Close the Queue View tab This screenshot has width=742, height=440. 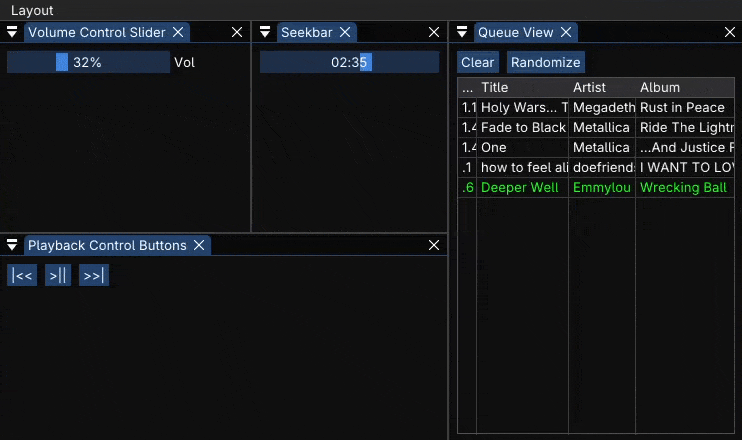566,32
